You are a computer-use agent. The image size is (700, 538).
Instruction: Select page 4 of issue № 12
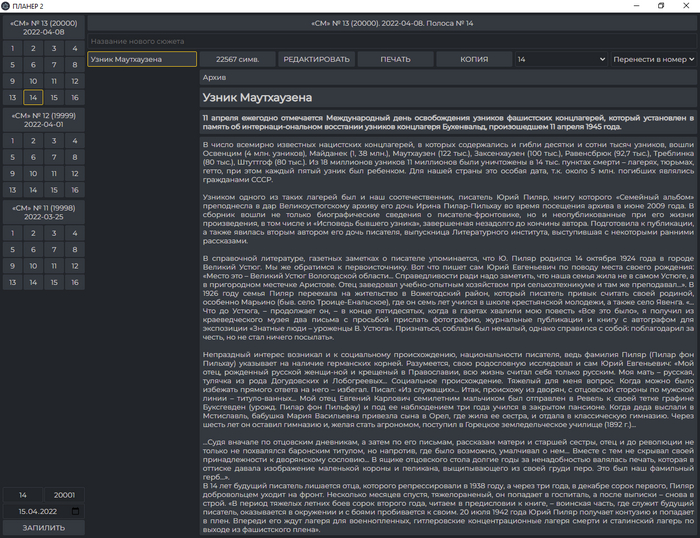[x=75, y=141]
